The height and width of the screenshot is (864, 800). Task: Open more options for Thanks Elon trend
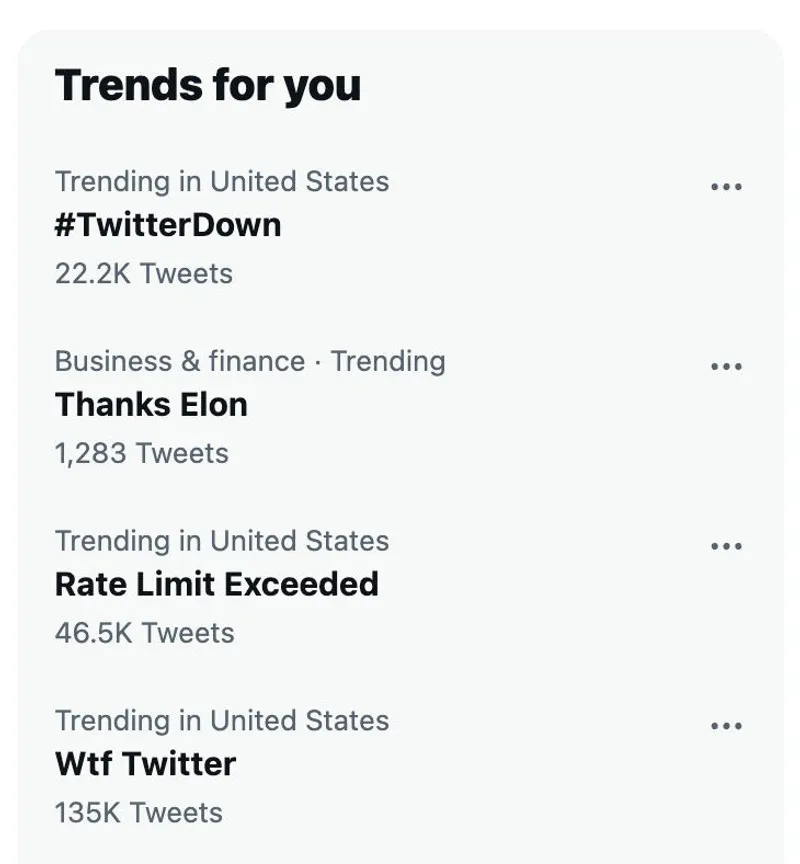(x=726, y=367)
